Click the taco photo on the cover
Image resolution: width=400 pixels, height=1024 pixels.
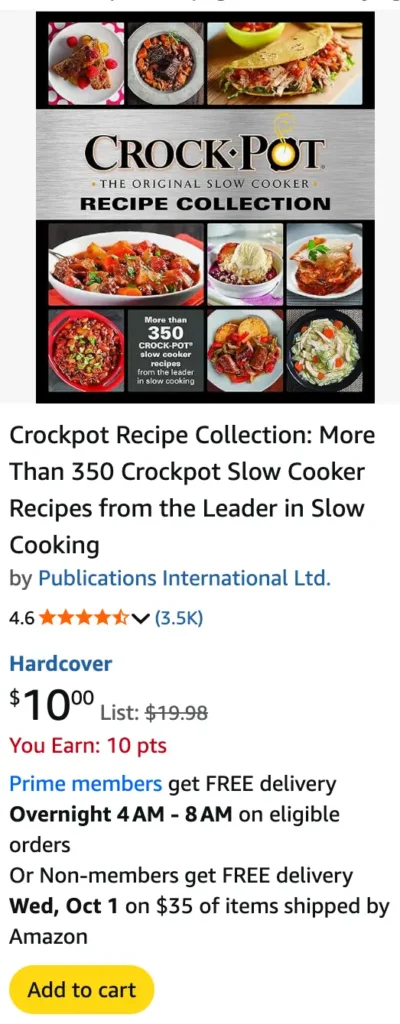[x=284, y=63]
